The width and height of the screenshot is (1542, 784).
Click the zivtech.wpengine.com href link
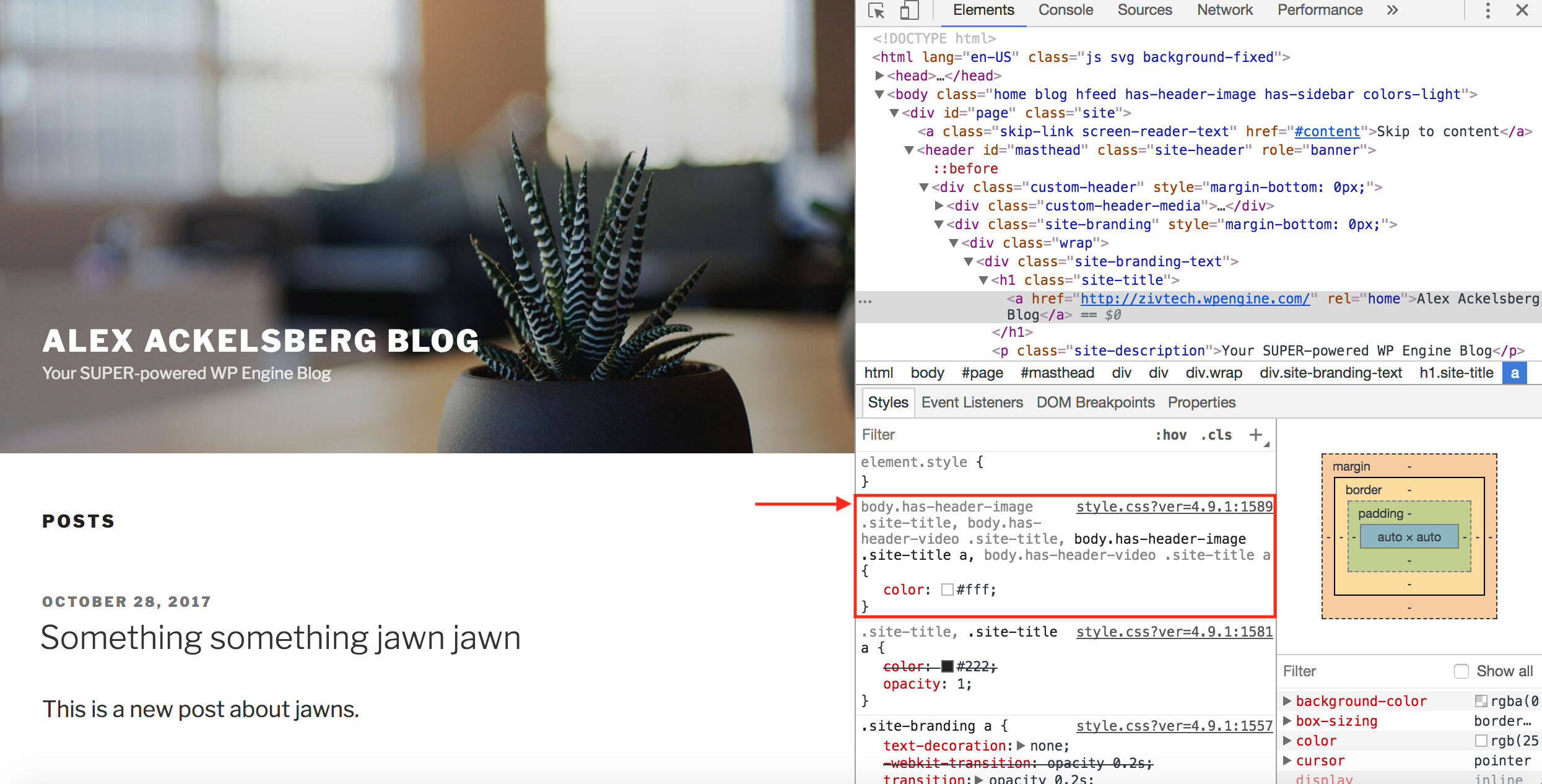[1195, 298]
